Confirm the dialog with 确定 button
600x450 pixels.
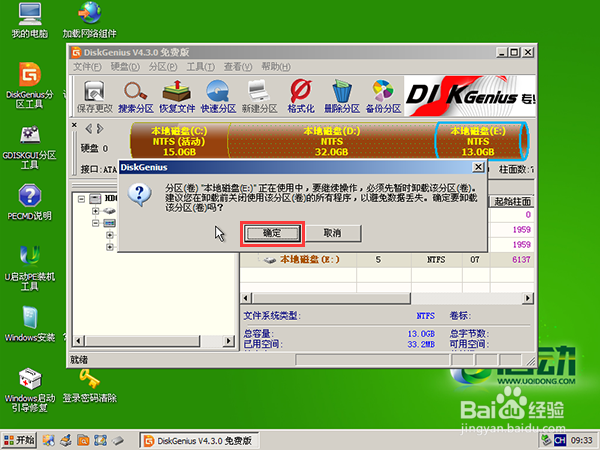272,233
